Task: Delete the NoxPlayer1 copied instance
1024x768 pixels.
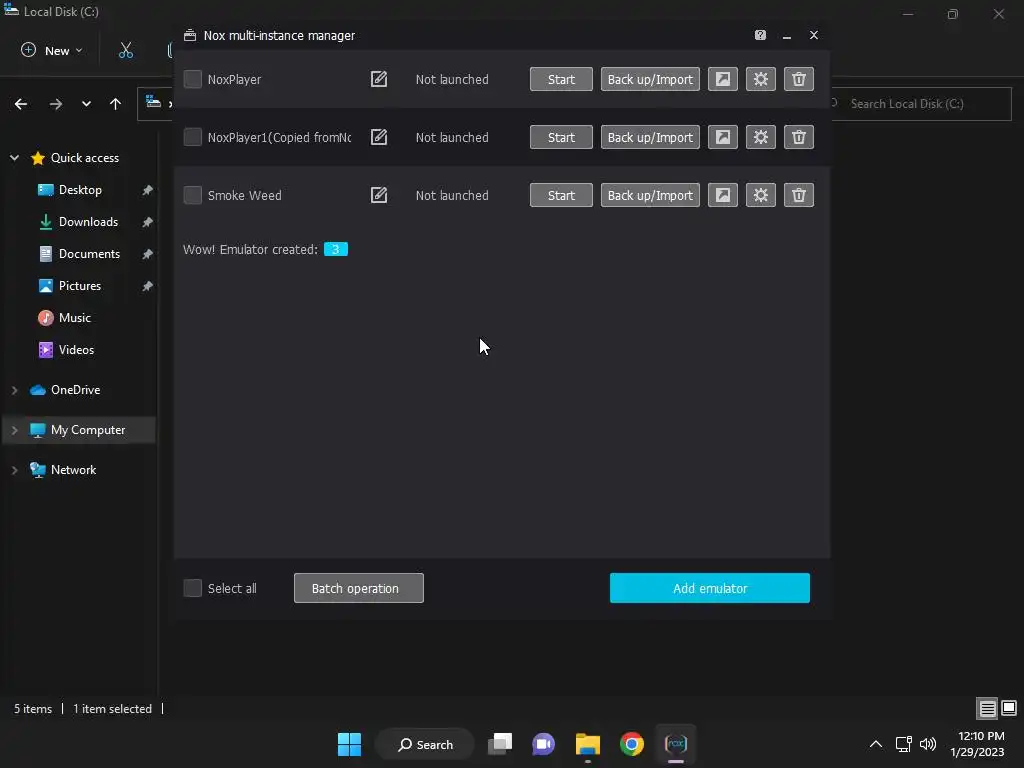Action: [799, 137]
